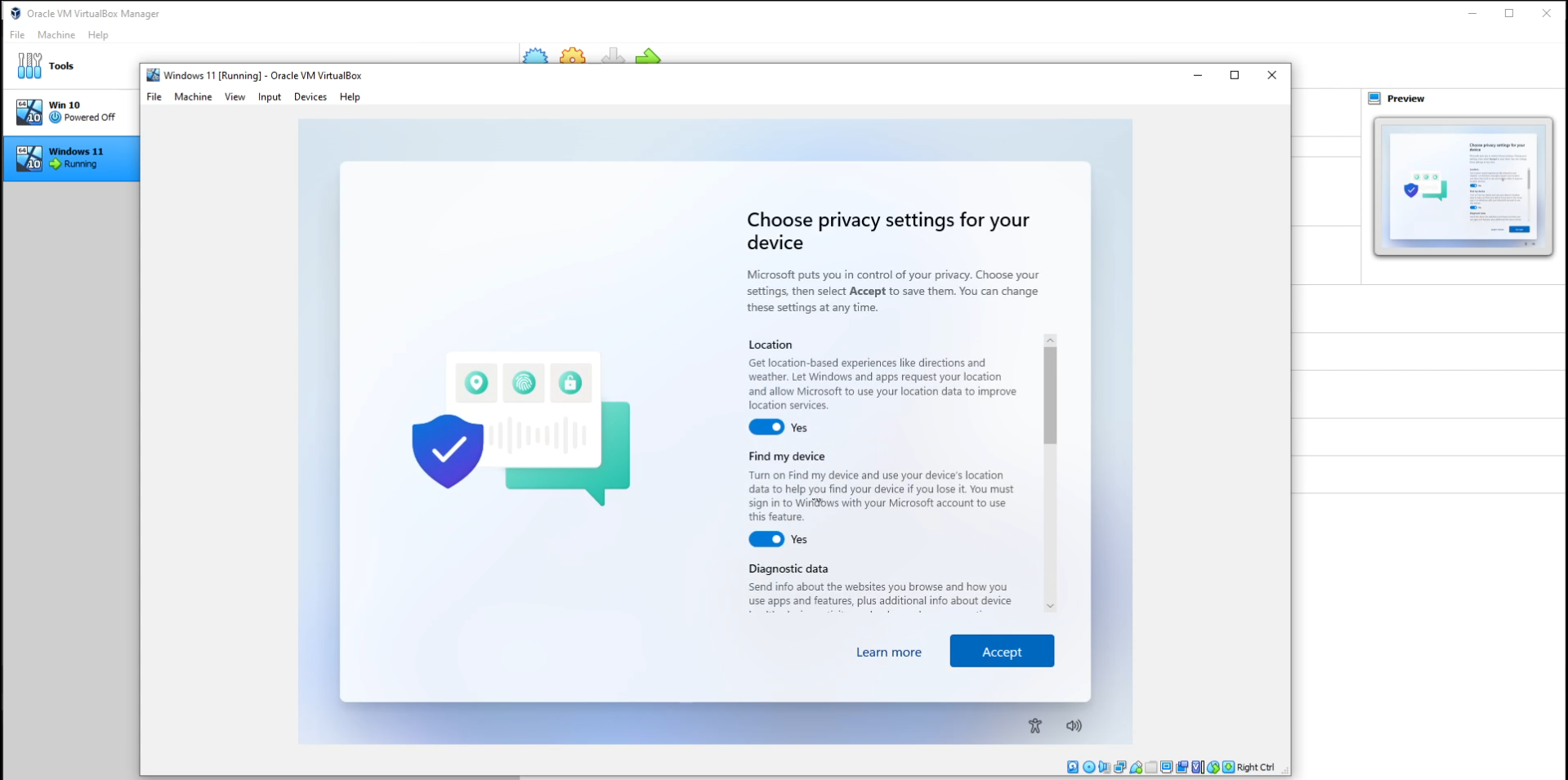The width and height of the screenshot is (1568, 780).
Task: Click the Preview thumbnail in VirtualBox Manager
Action: pyautogui.click(x=1463, y=186)
